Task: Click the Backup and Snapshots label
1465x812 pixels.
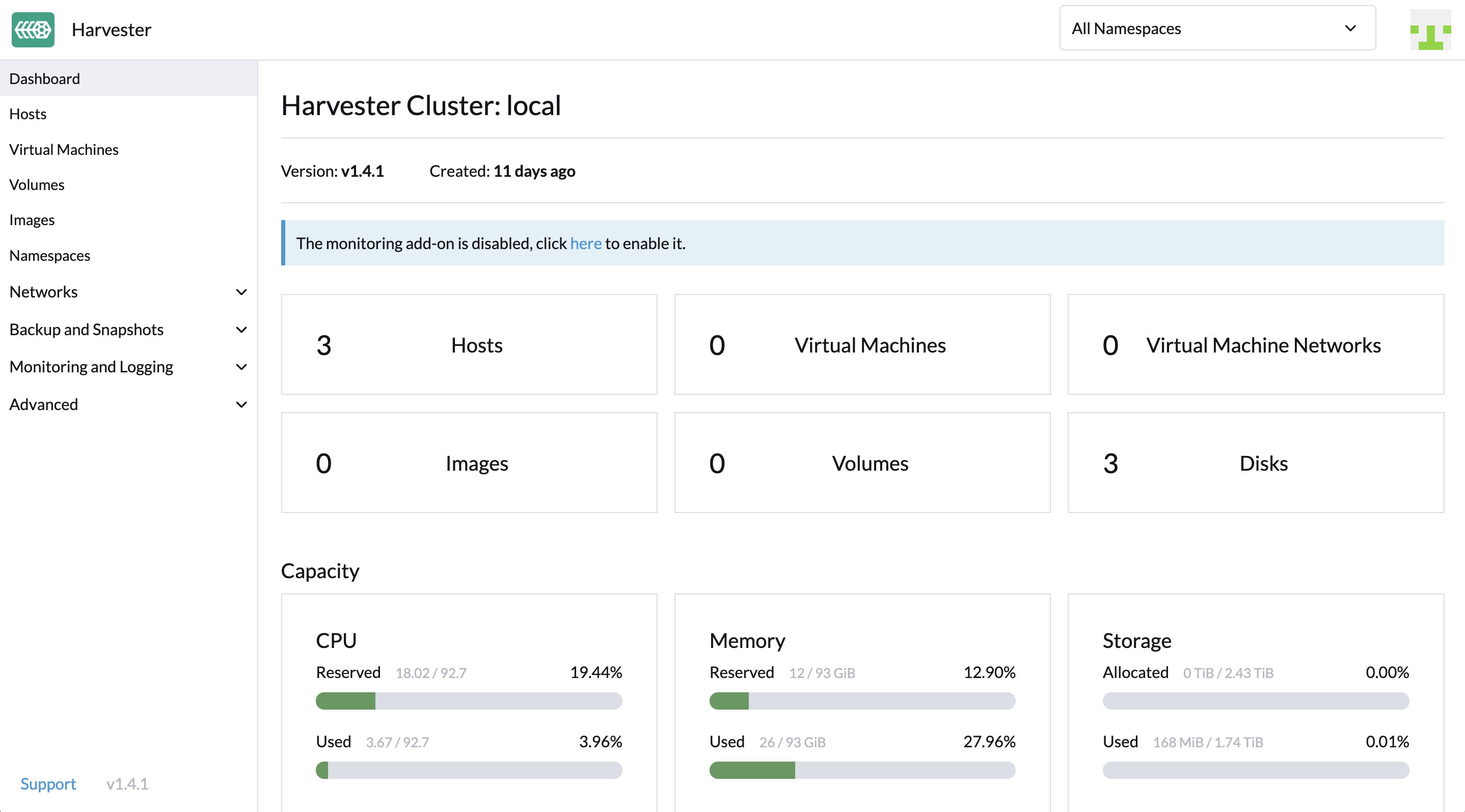Action: pyautogui.click(x=87, y=330)
